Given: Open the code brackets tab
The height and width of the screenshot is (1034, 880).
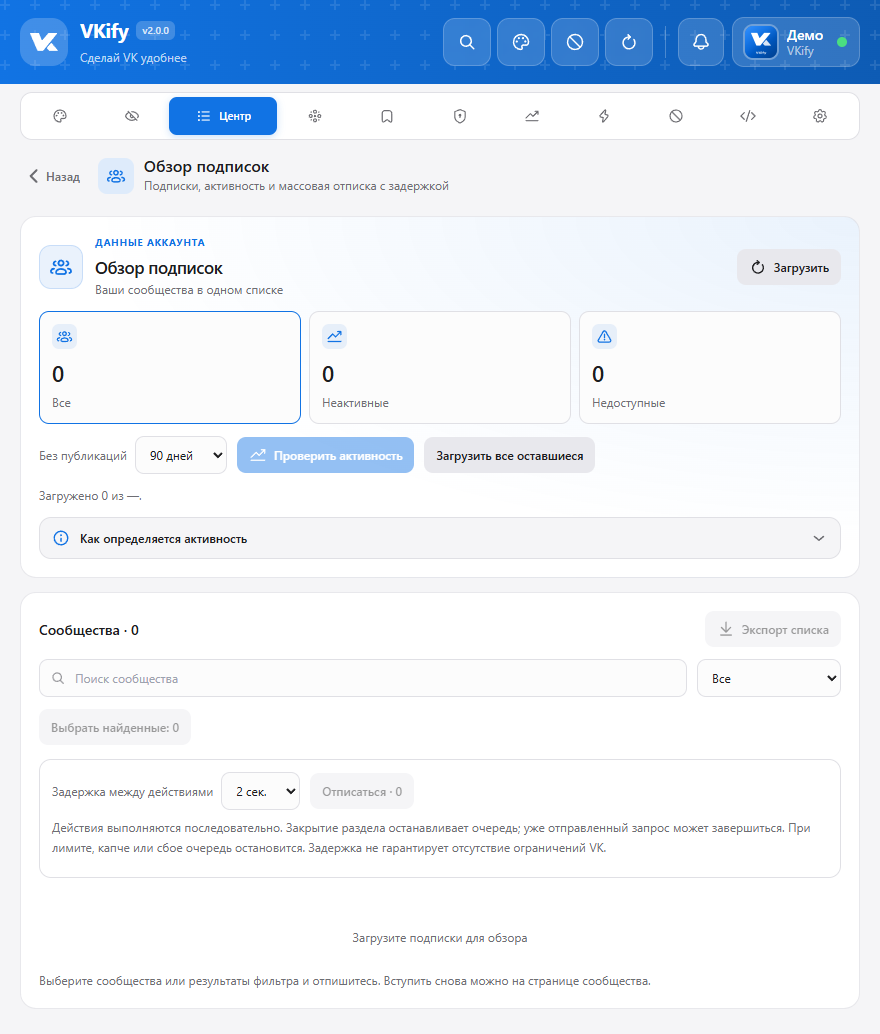Looking at the screenshot, I should 747,116.
